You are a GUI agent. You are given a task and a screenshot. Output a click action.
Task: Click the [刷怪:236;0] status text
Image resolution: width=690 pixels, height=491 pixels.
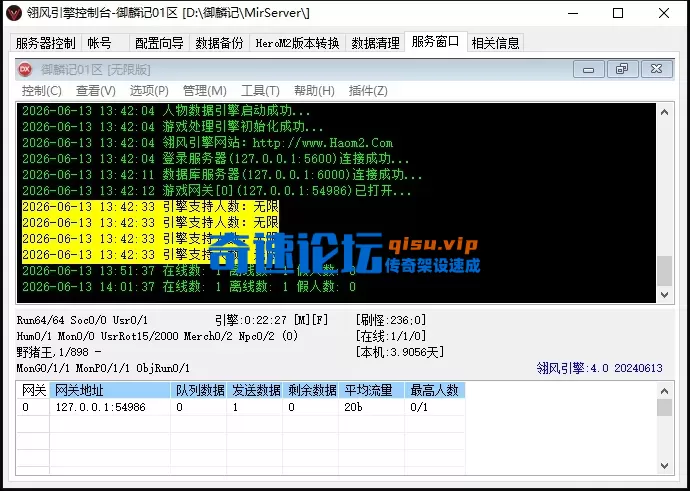pyautogui.click(x=391, y=320)
